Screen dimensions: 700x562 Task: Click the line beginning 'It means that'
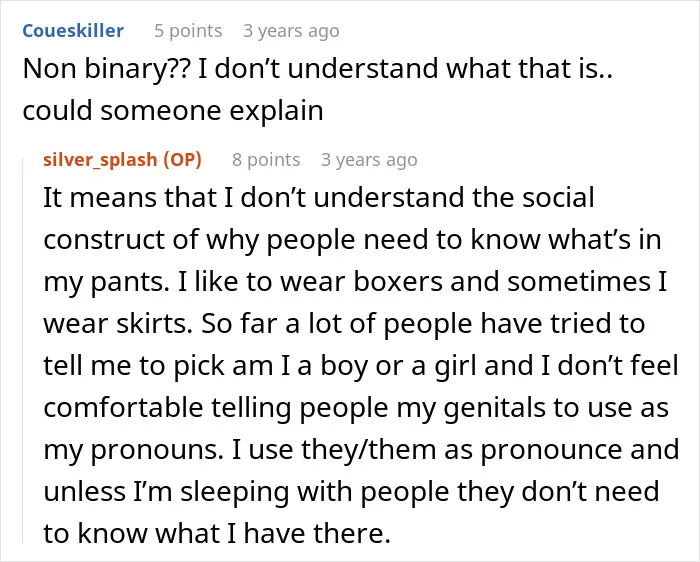click(319, 197)
